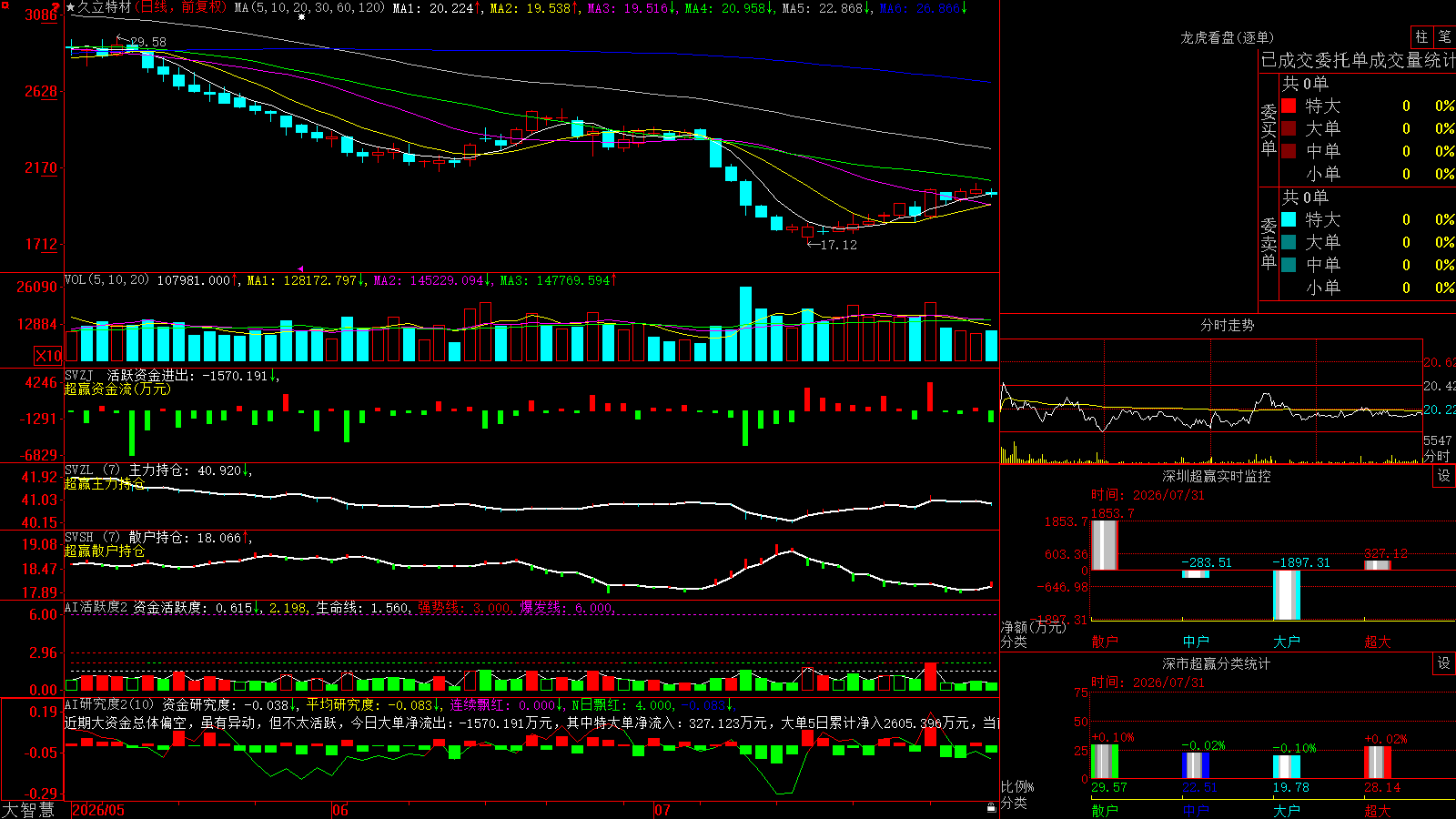Open 设 settings for 深圳超赢实时监控
This screenshot has width=1456, height=819.
coord(1444,476)
